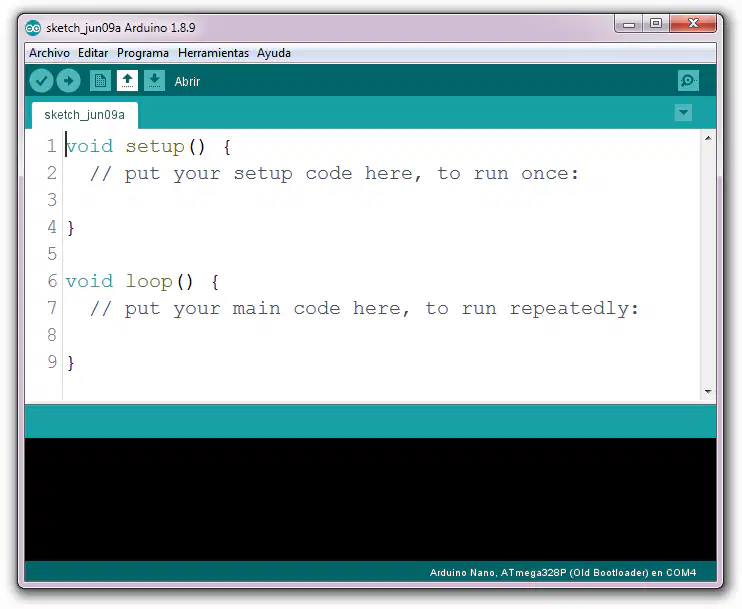This screenshot has height=609, width=742.
Task: Click the Arduino Nano COM4 status text
Action: click(563, 573)
